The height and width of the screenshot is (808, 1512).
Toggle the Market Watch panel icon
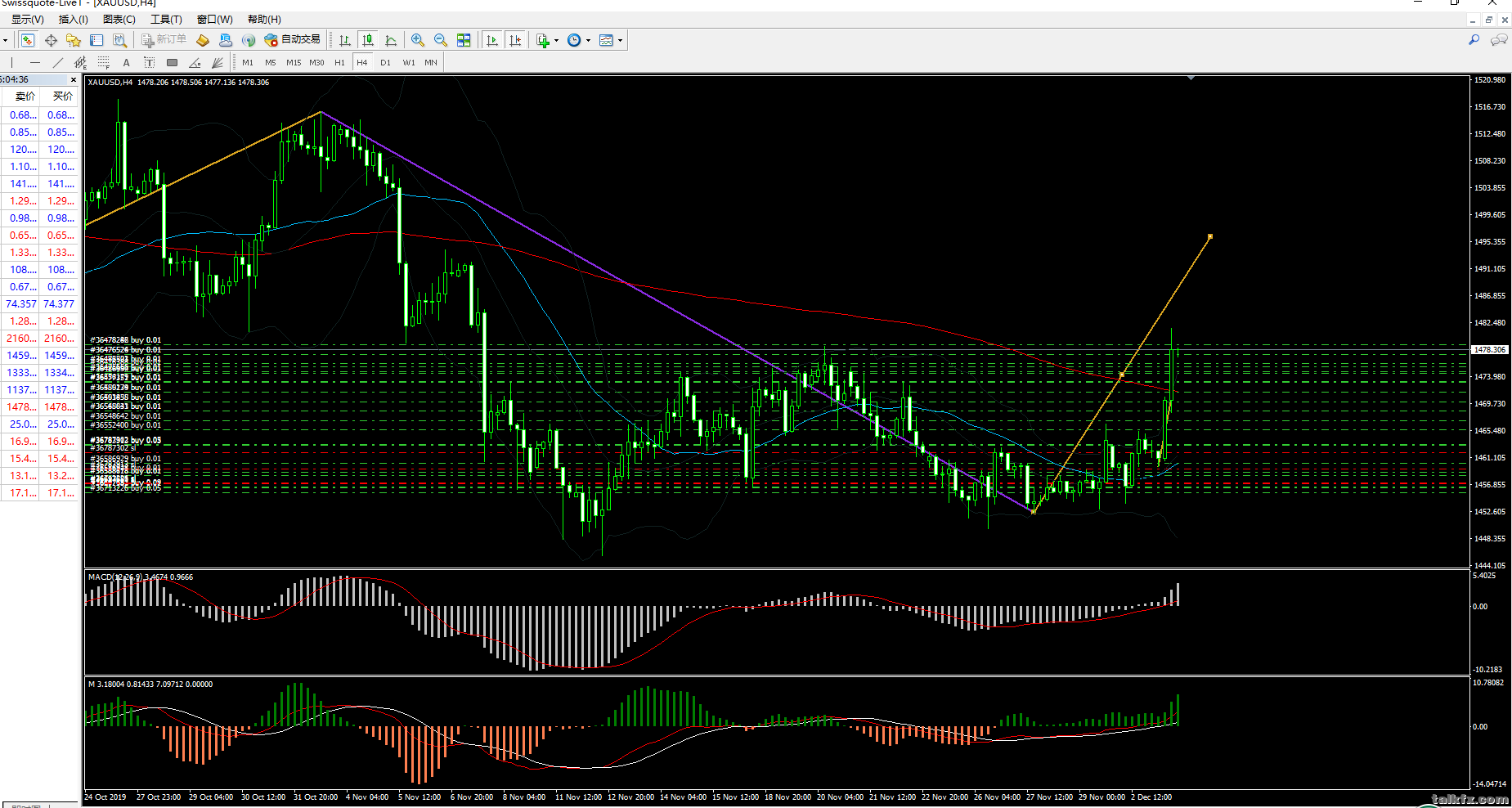click(28, 40)
